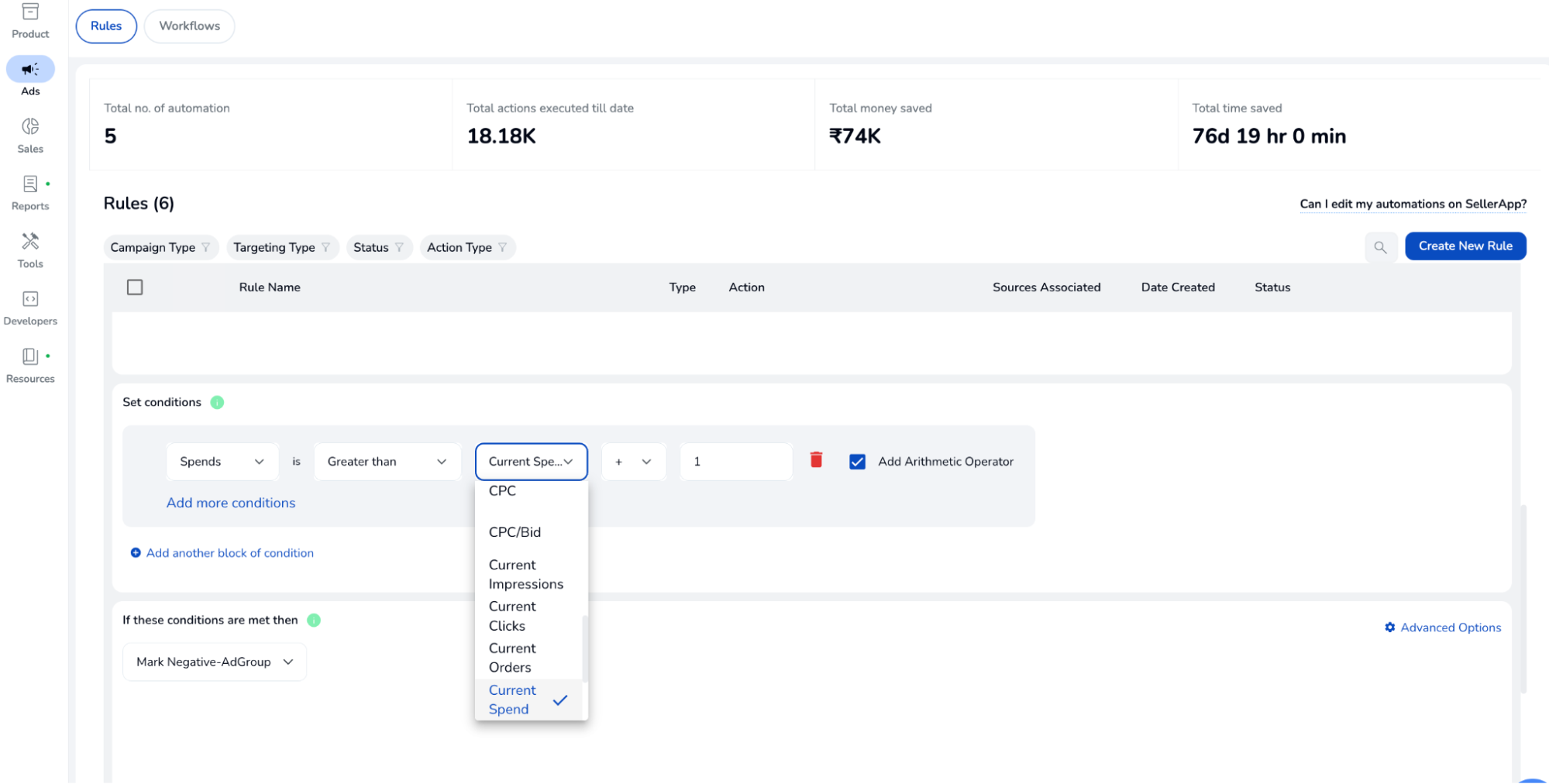Open Can I edit my automations link
This screenshot has height=784, width=1549.
pos(1413,204)
